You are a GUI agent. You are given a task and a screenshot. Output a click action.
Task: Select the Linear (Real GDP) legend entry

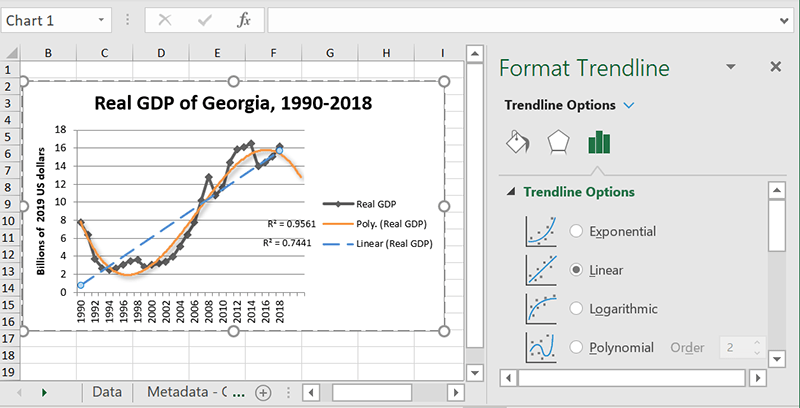tap(378, 244)
